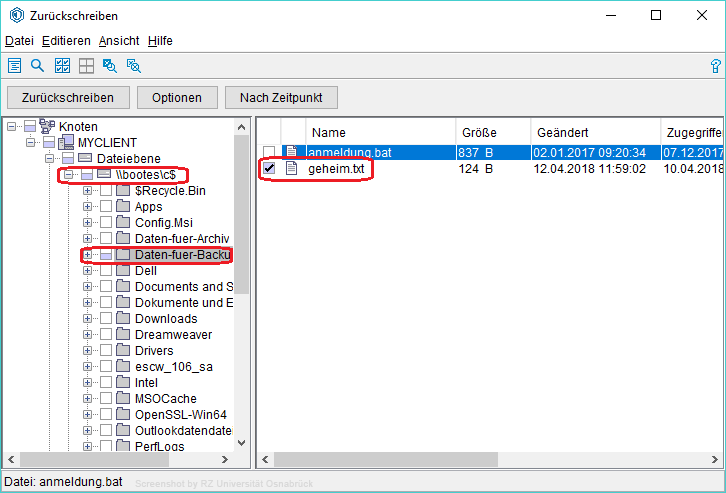
Task: Click the geheim.txt file icon
Action: pos(292,169)
